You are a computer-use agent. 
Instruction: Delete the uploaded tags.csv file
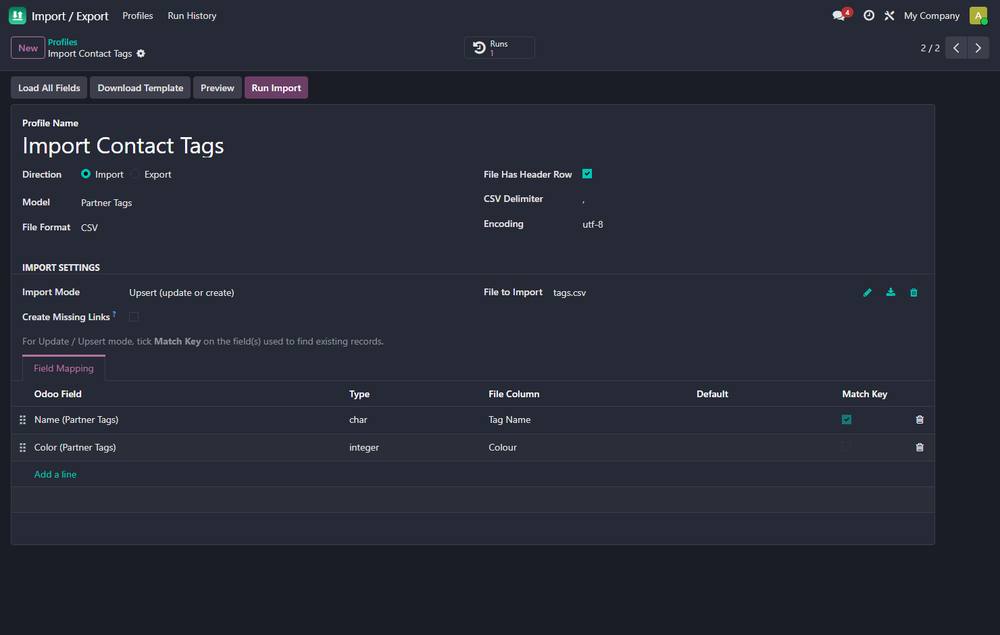(x=913, y=293)
